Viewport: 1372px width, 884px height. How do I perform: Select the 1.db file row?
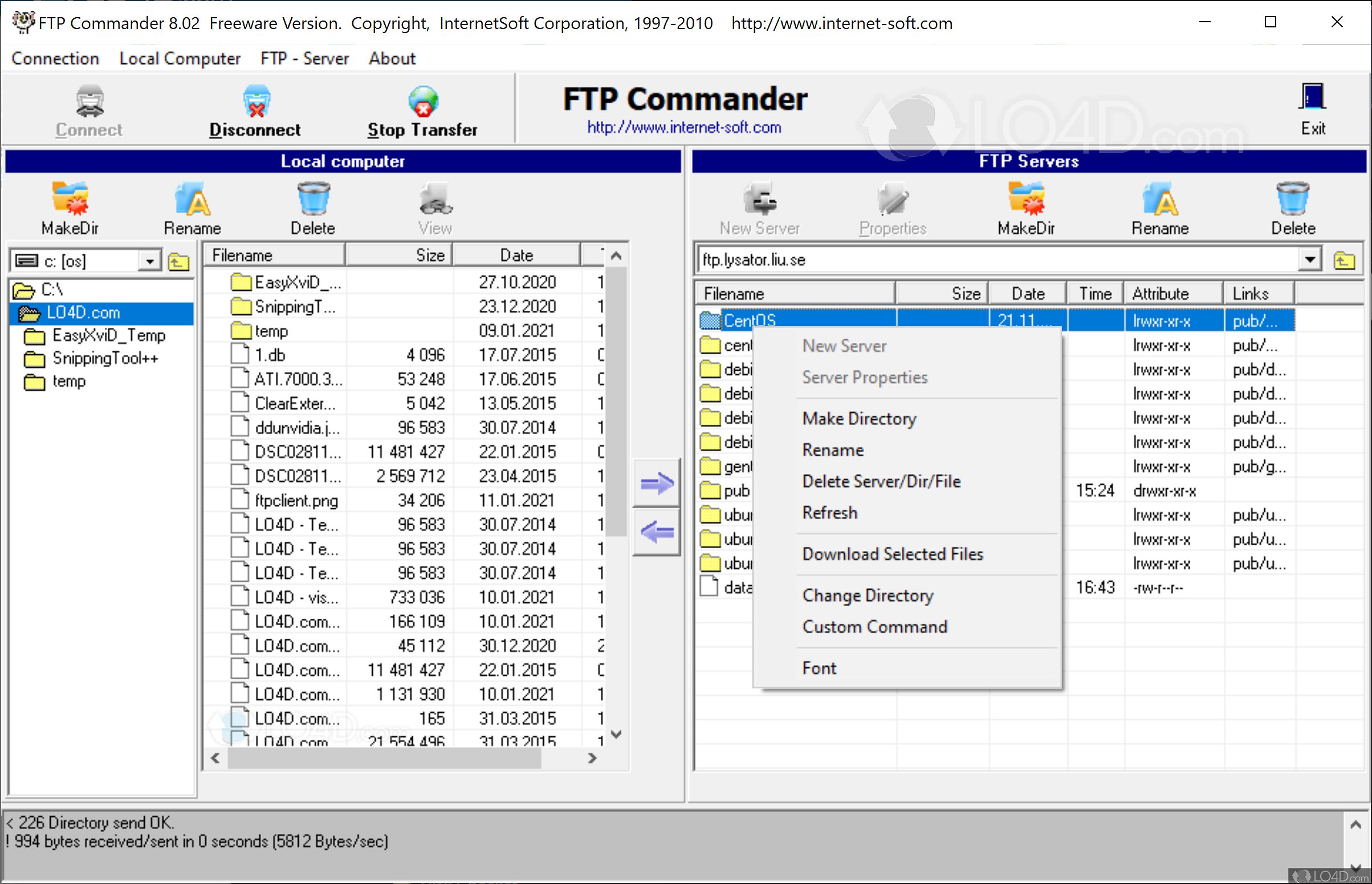[x=404, y=355]
